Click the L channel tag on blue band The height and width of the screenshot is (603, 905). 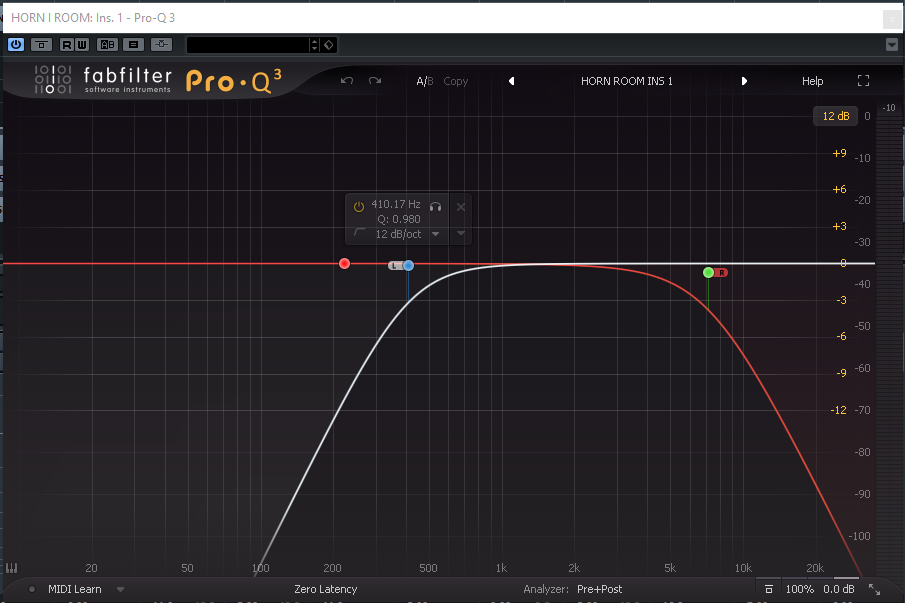(x=395, y=265)
